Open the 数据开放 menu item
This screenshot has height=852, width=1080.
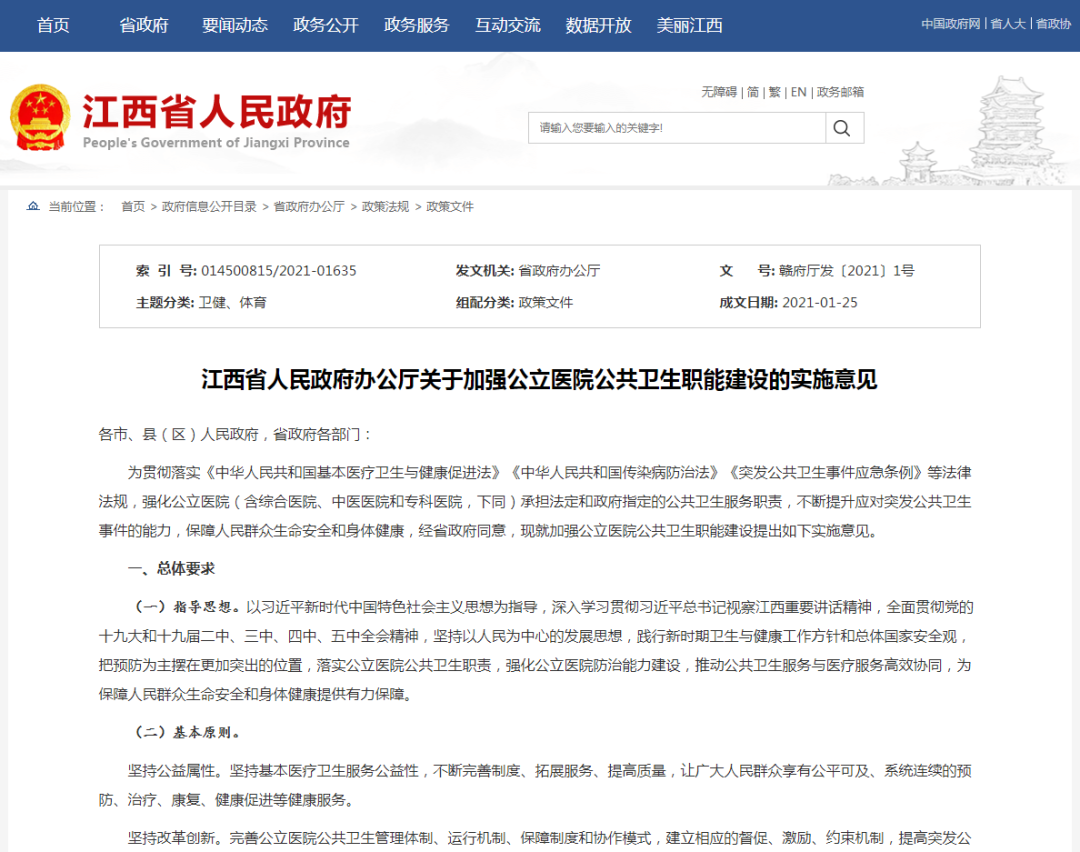click(x=599, y=25)
